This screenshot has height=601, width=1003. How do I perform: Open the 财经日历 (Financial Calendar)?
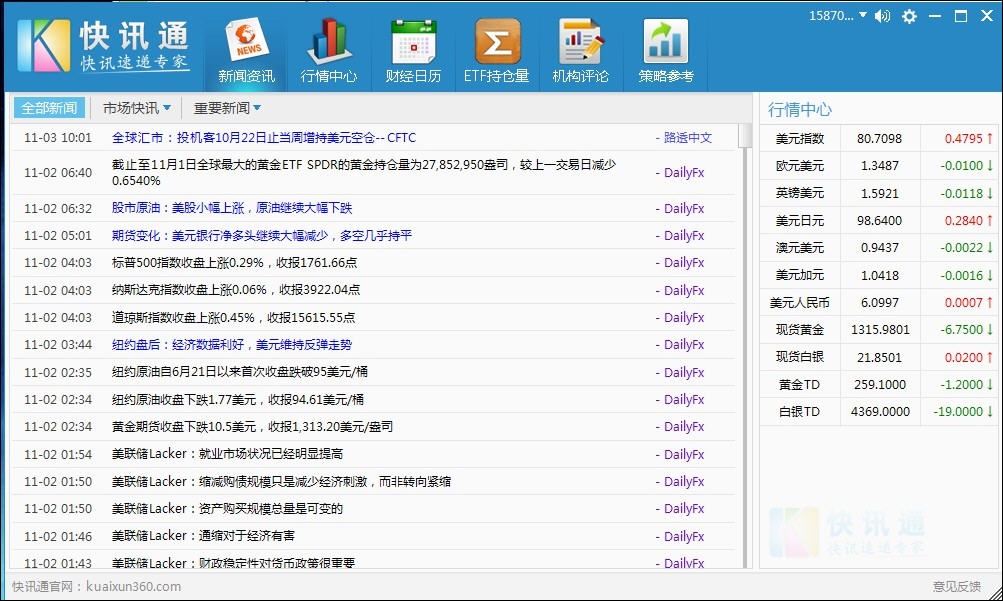[413, 50]
